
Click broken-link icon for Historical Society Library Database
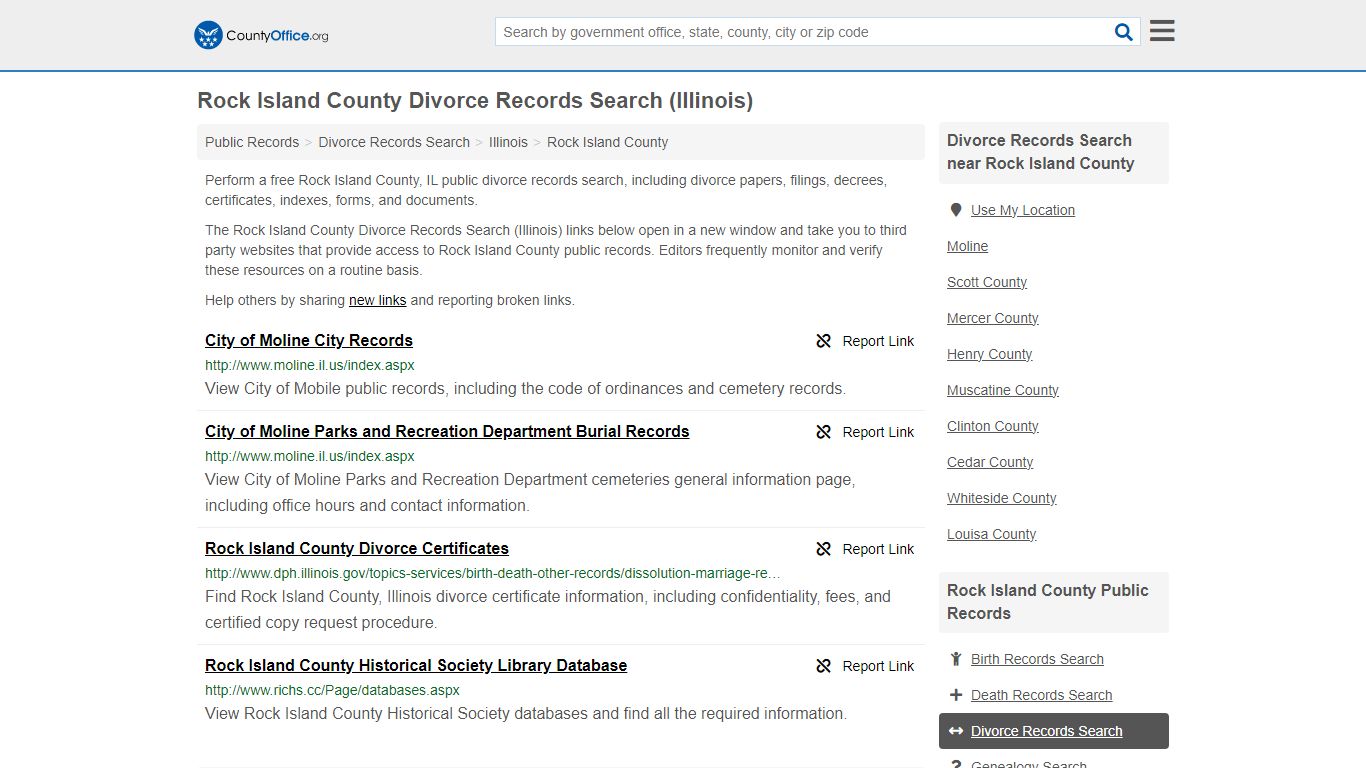[824, 666]
